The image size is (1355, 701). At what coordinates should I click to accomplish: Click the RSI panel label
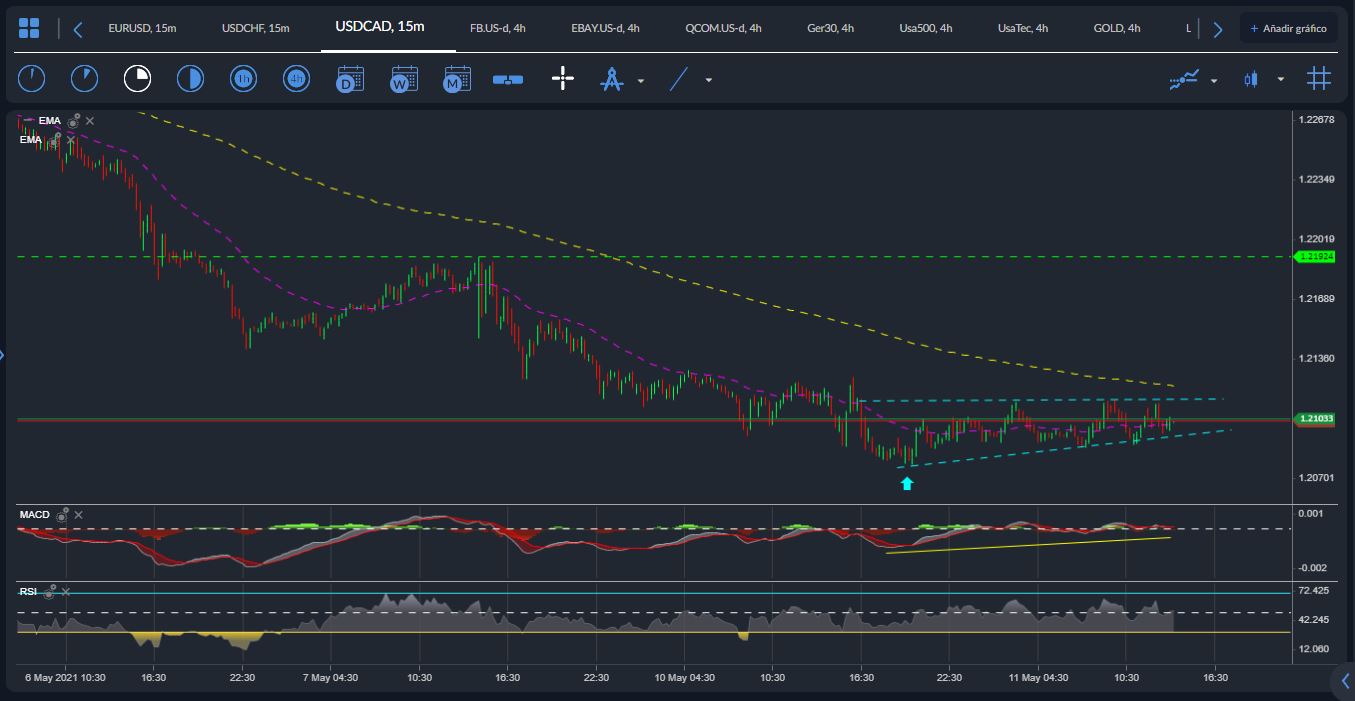pyautogui.click(x=28, y=592)
